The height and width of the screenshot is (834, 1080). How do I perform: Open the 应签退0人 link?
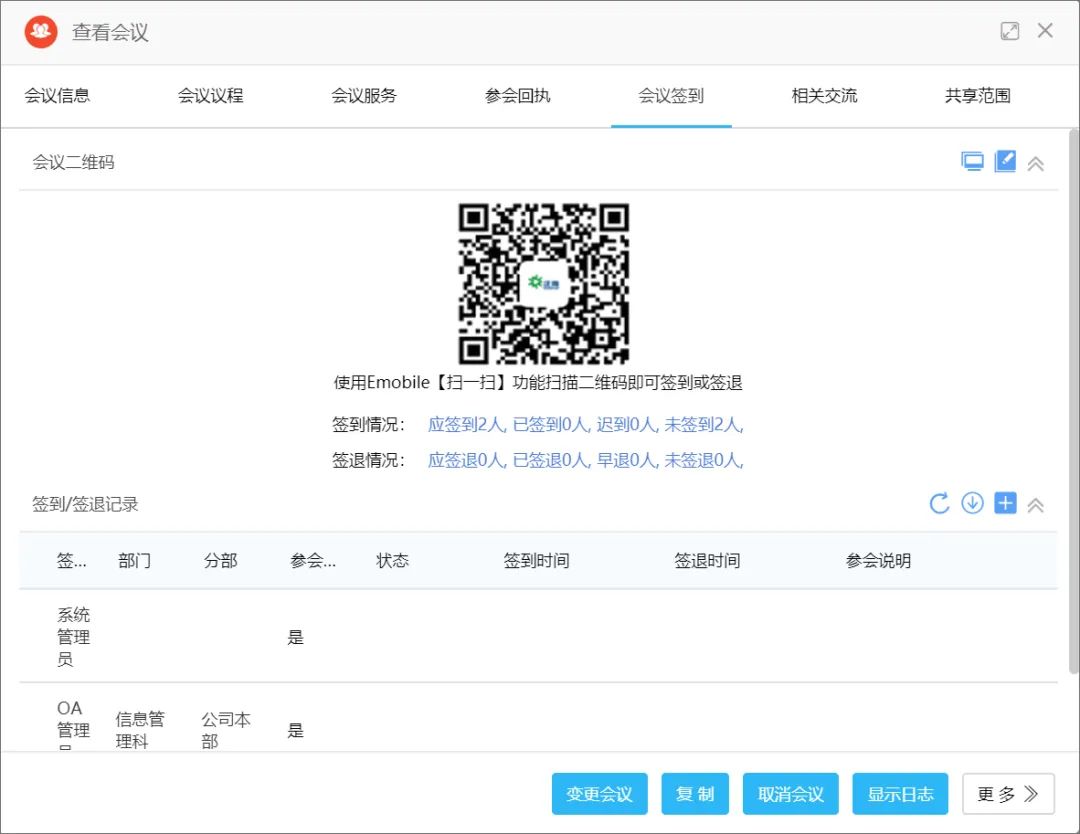coord(467,460)
